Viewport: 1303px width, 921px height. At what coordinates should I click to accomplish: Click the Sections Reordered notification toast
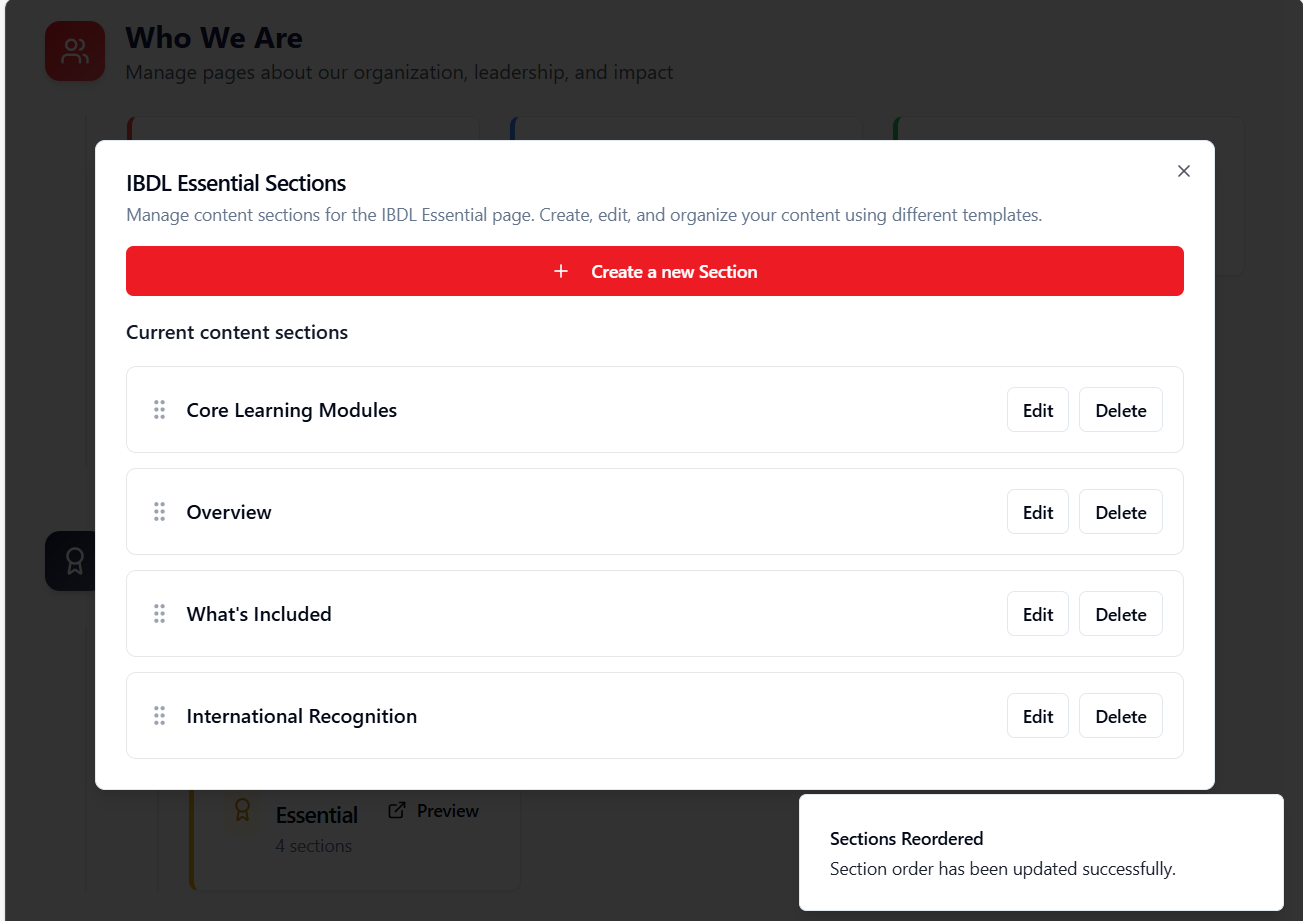[x=1040, y=853]
